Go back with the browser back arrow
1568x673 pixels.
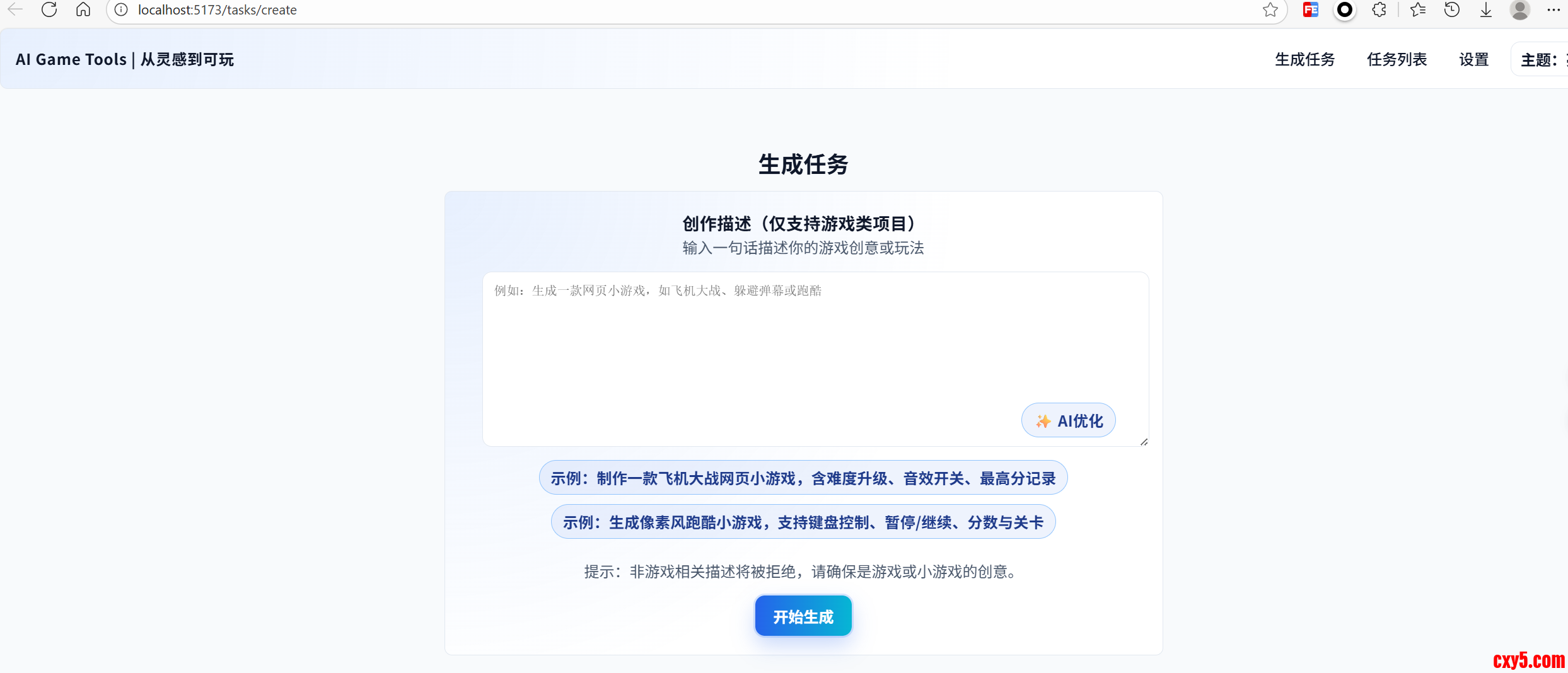click(x=15, y=9)
